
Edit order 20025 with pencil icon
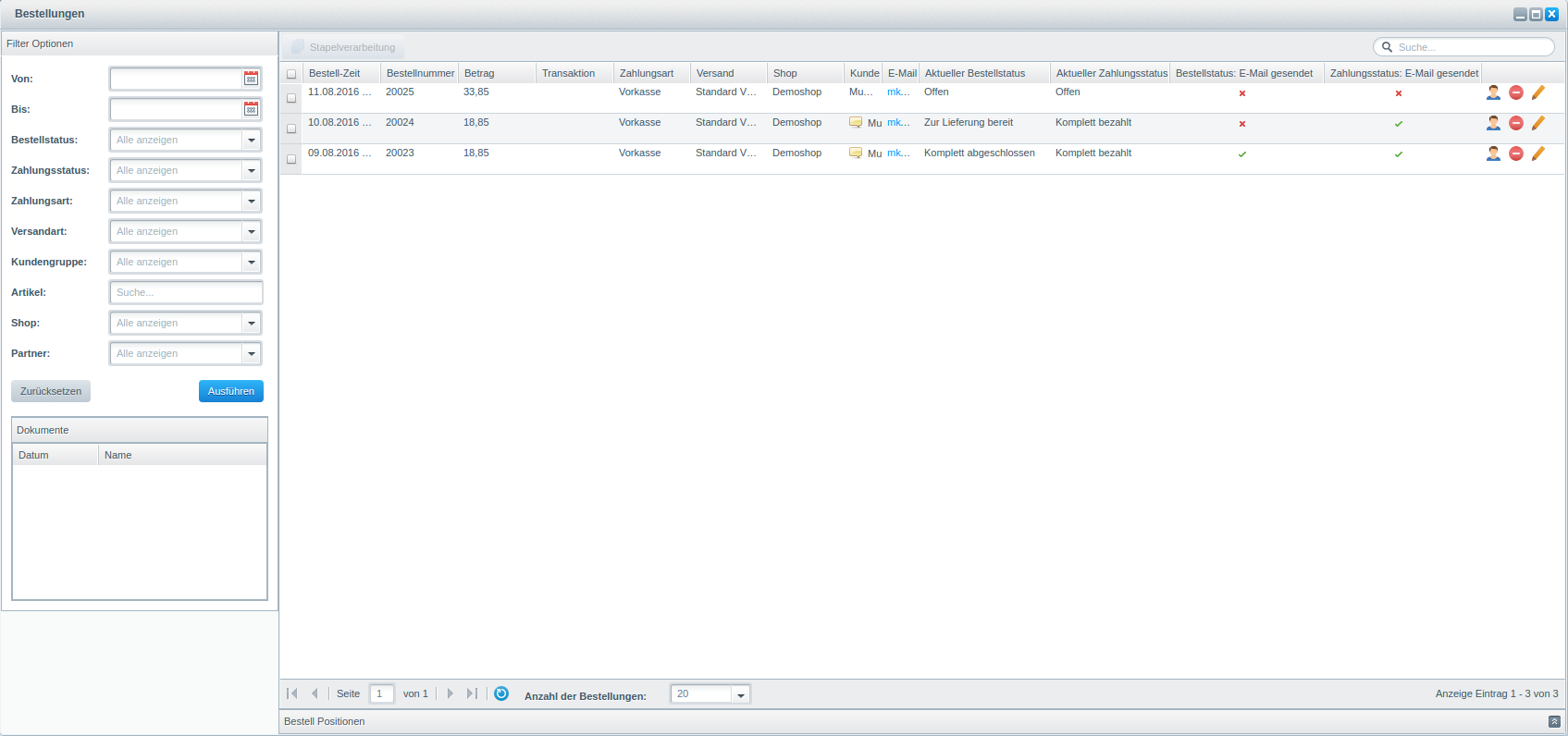coord(1538,92)
